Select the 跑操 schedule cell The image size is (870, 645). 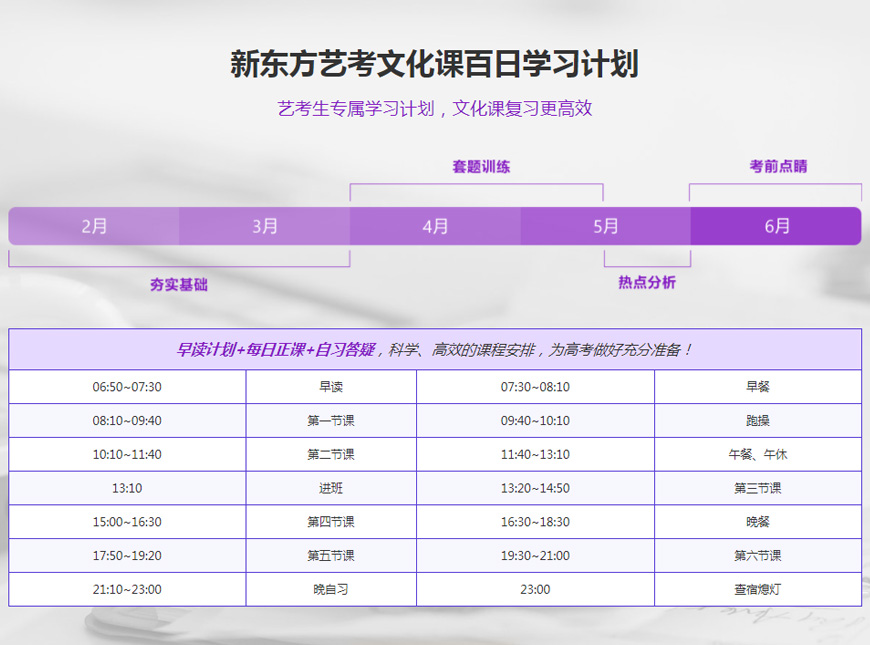point(757,421)
